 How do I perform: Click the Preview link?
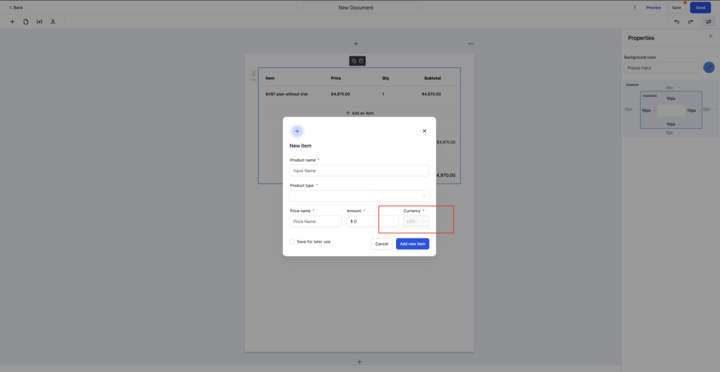[653, 8]
